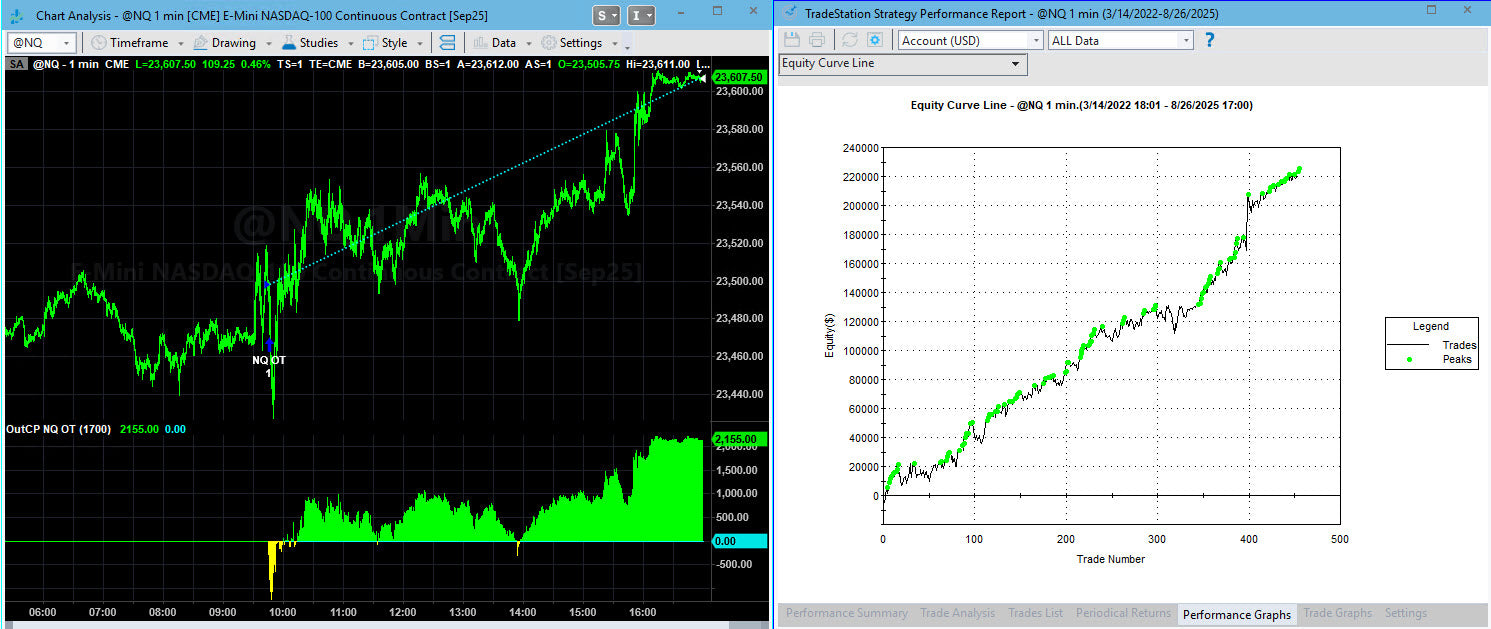Select the Performance Graphs tab

1237,614
